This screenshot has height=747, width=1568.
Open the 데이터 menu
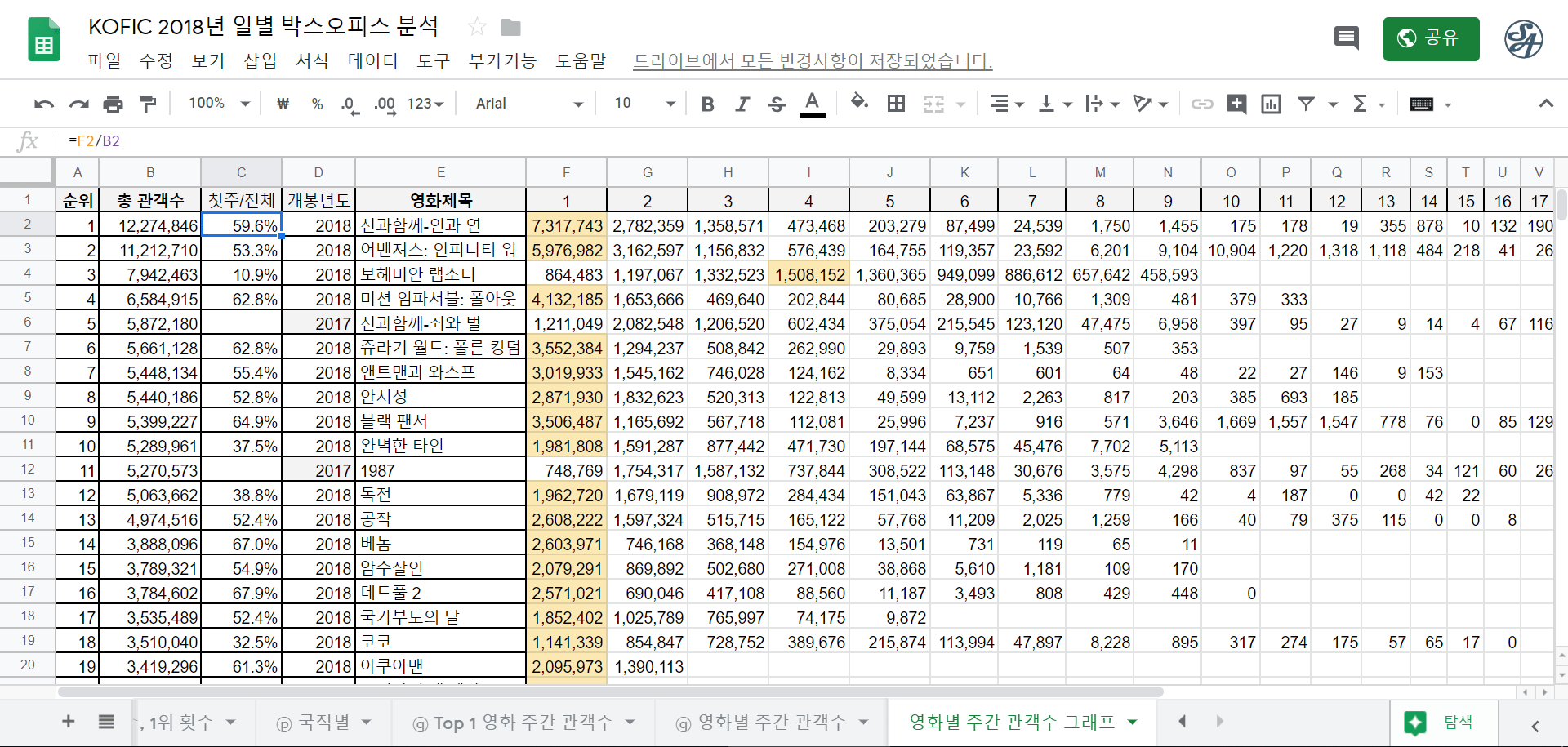pyautogui.click(x=372, y=61)
